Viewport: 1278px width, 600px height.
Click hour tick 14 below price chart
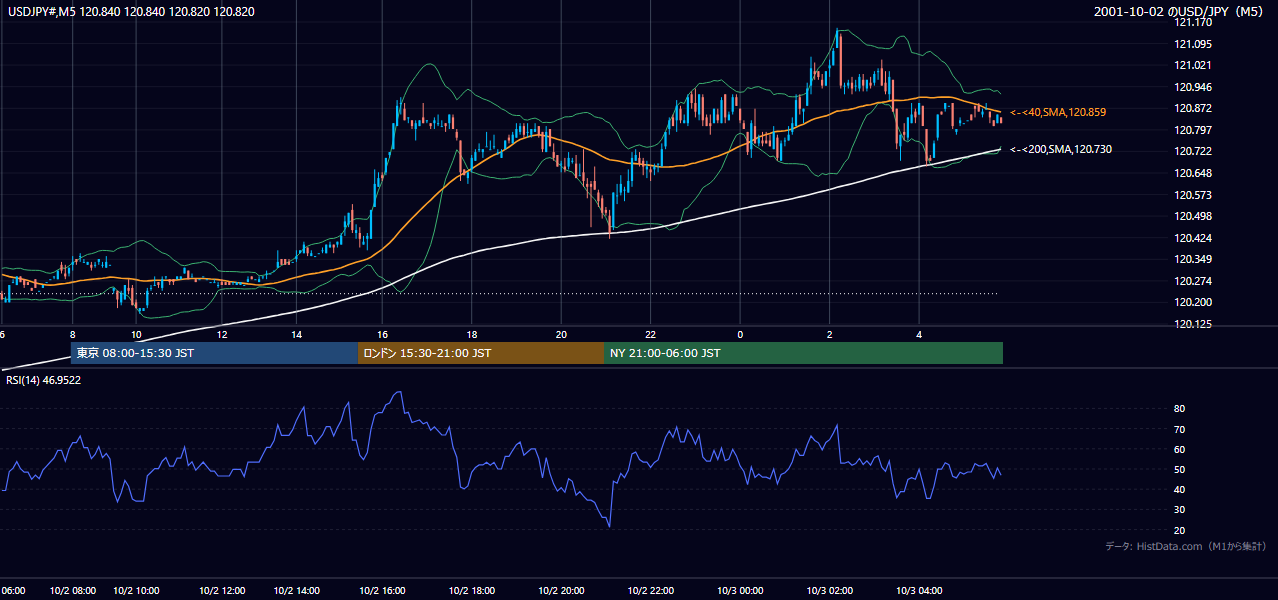pyautogui.click(x=297, y=334)
